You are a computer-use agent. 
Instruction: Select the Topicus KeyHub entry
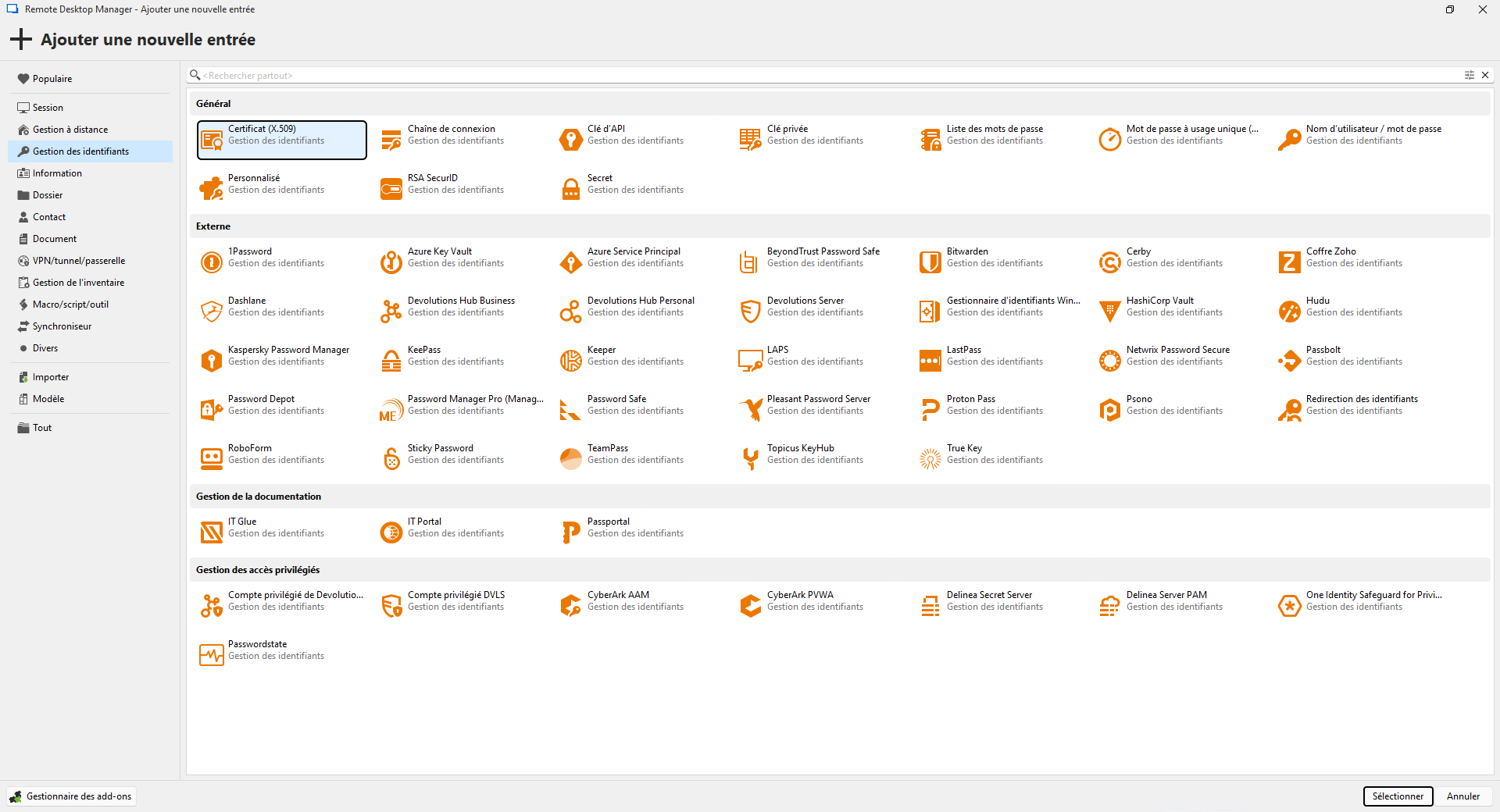[x=821, y=459]
